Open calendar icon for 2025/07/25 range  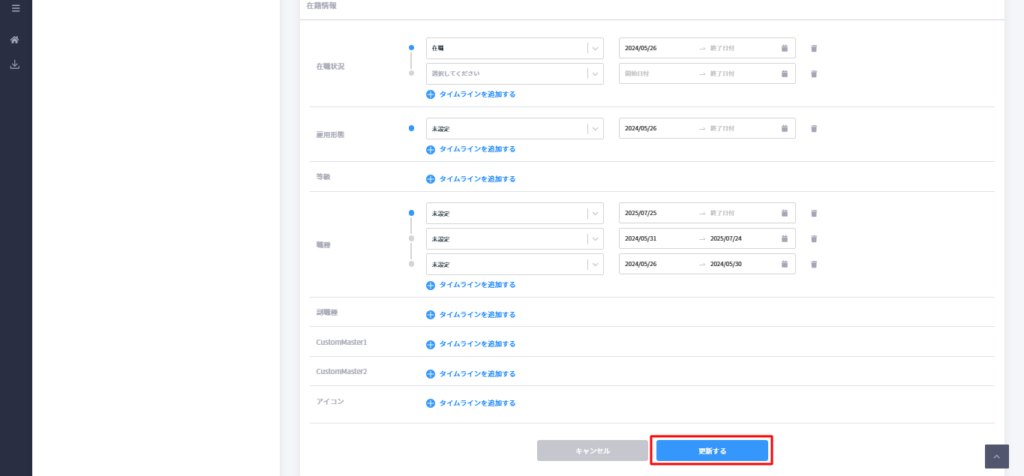784,214
